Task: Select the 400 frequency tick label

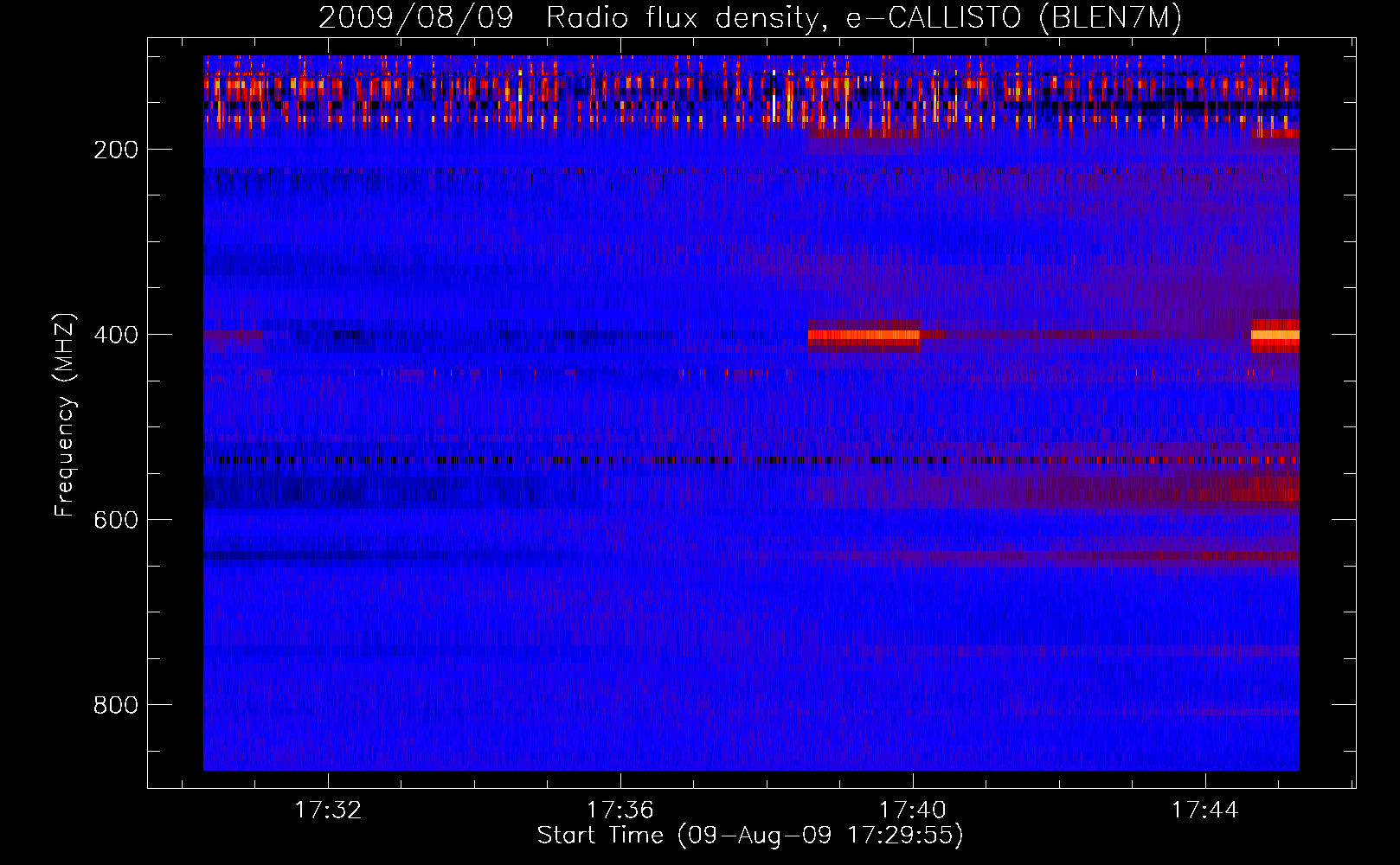Action: coord(116,335)
